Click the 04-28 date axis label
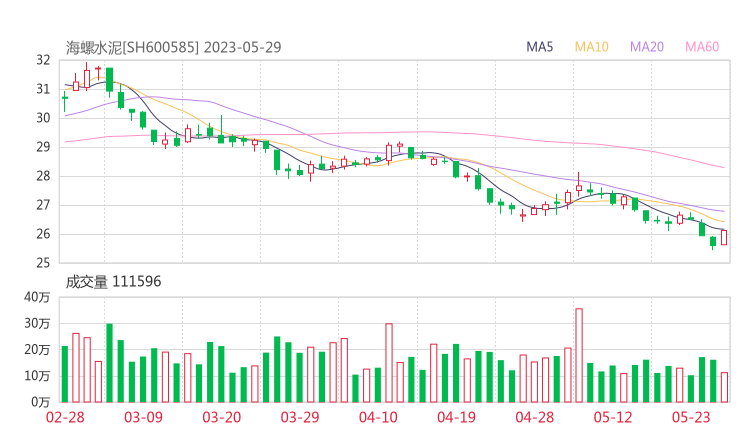Viewport: 740px width, 440px height. click(535, 417)
